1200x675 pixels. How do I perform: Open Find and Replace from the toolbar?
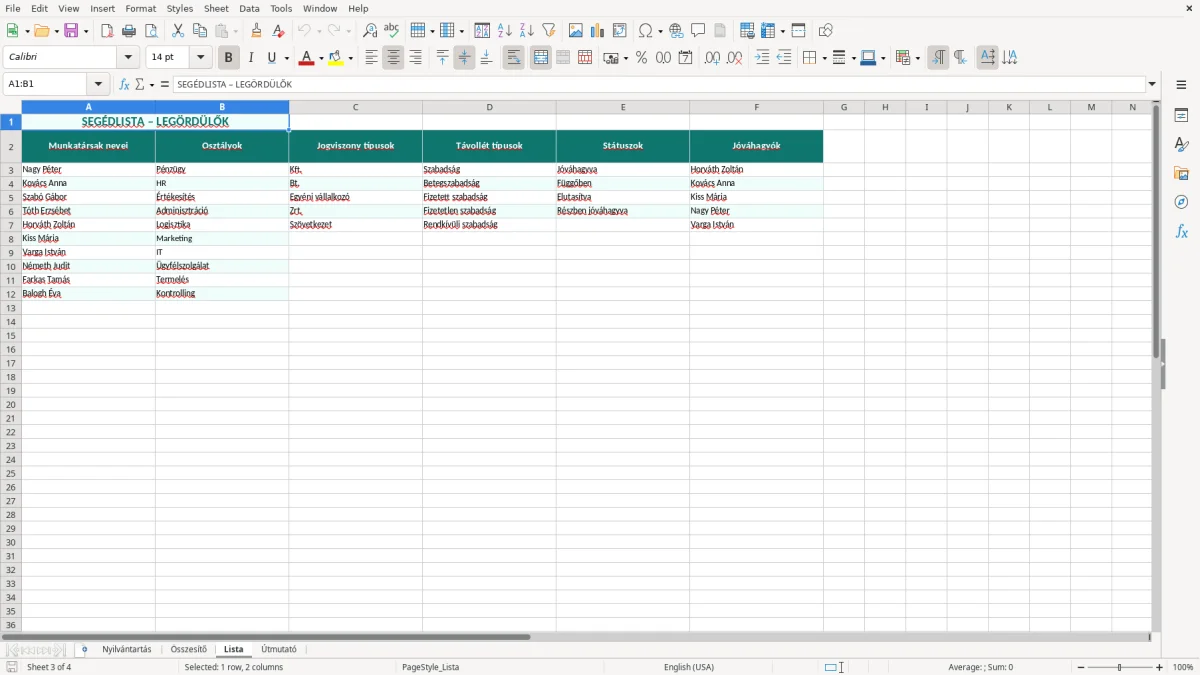coord(370,31)
